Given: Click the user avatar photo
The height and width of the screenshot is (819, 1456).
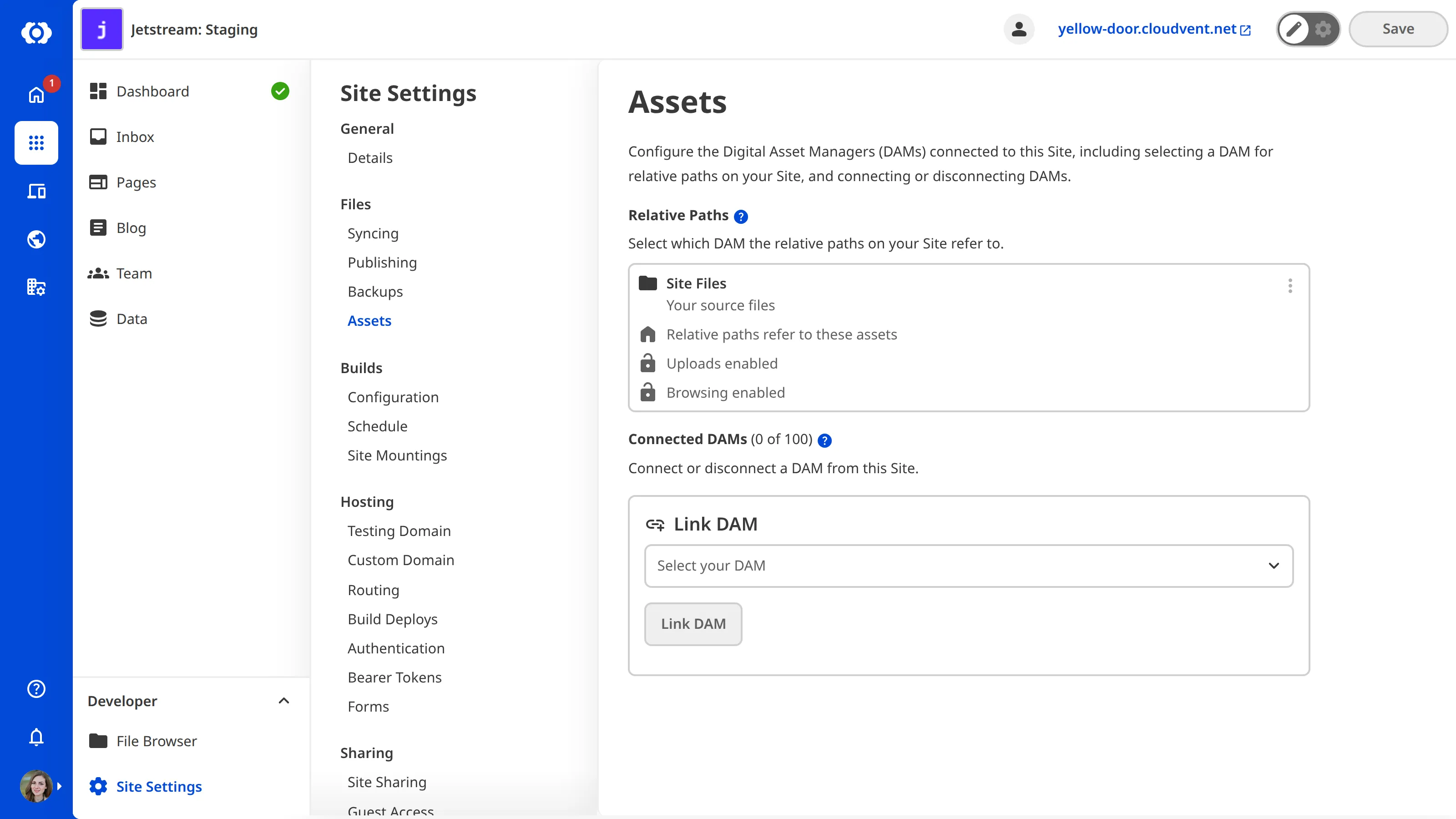Looking at the screenshot, I should pyautogui.click(x=35, y=786).
